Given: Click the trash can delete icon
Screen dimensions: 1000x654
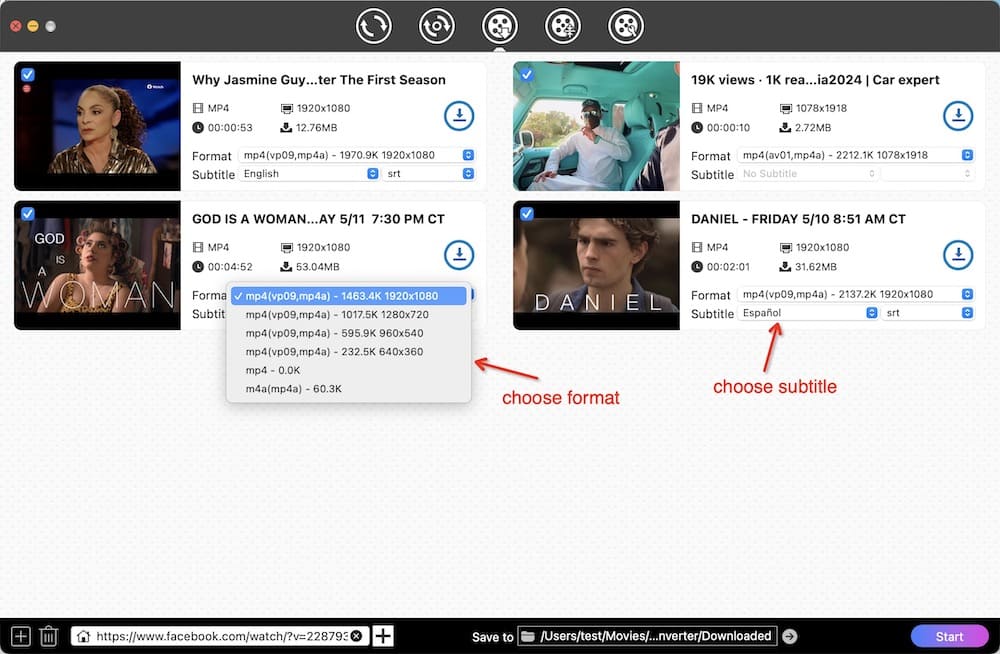Looking at the screenshot, I should tap(48, 636).
